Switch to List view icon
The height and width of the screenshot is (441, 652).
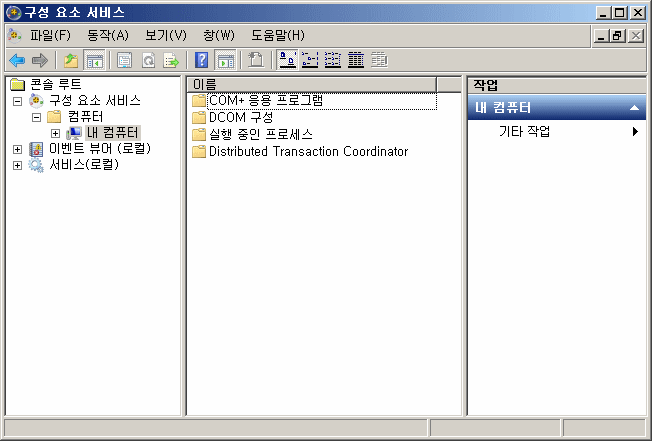pyautogui.click(x=333, y=61)
